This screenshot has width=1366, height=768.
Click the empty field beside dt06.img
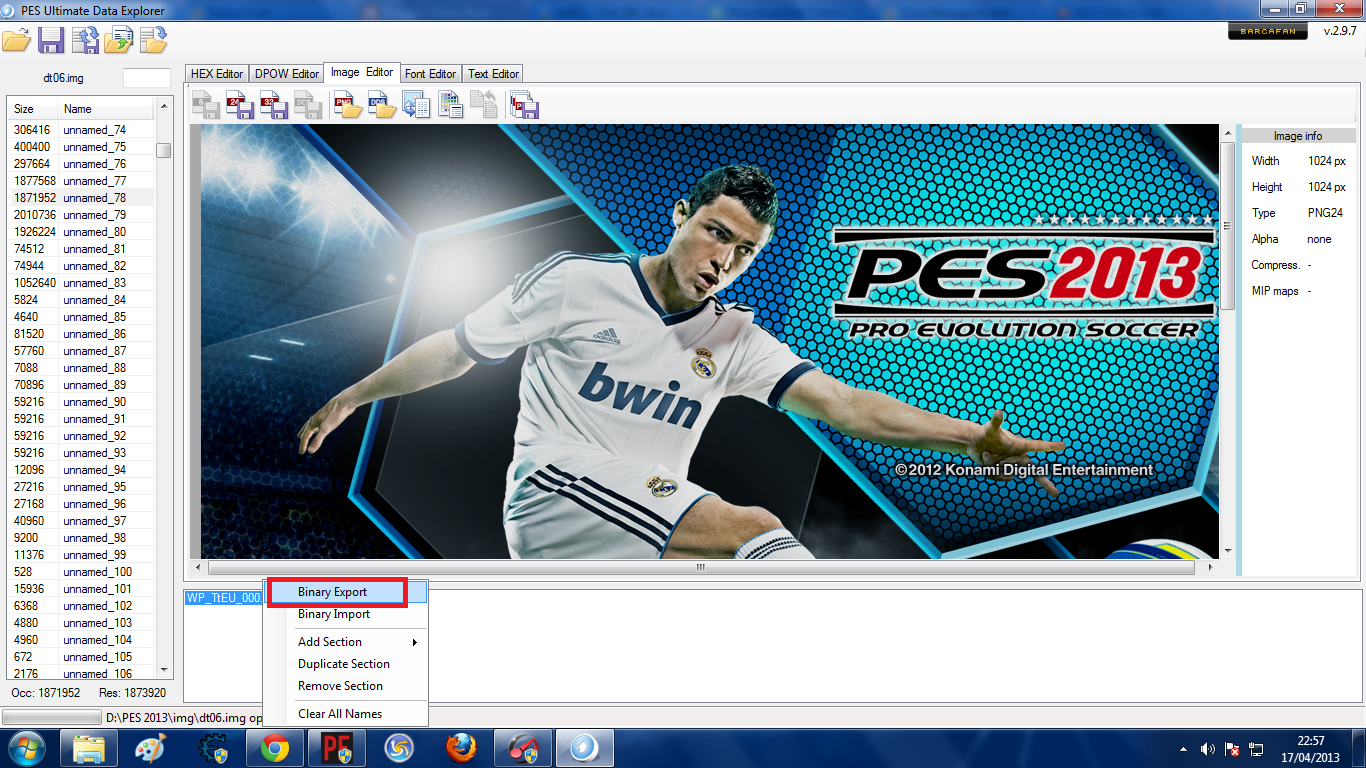147,77
